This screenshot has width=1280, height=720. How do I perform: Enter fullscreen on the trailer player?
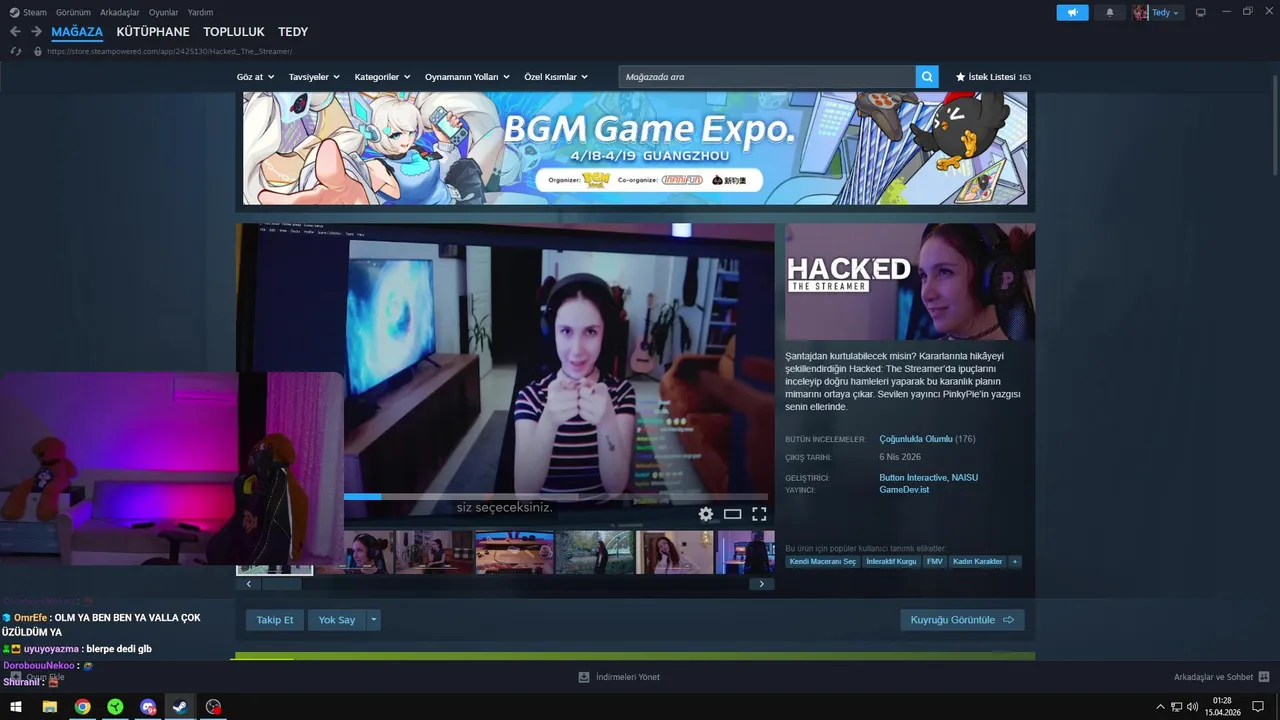(759, 514)
